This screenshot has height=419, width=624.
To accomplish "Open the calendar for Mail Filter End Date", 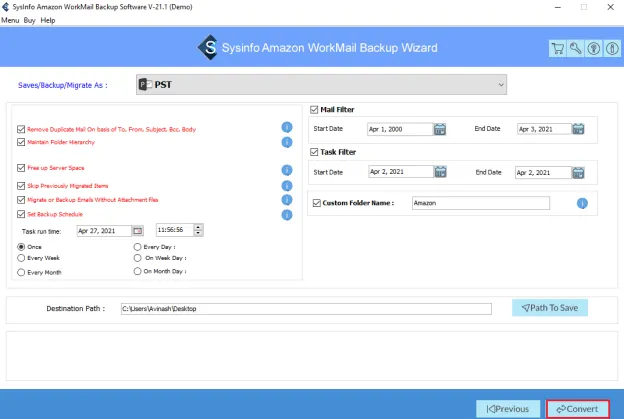I will point(577,129).
